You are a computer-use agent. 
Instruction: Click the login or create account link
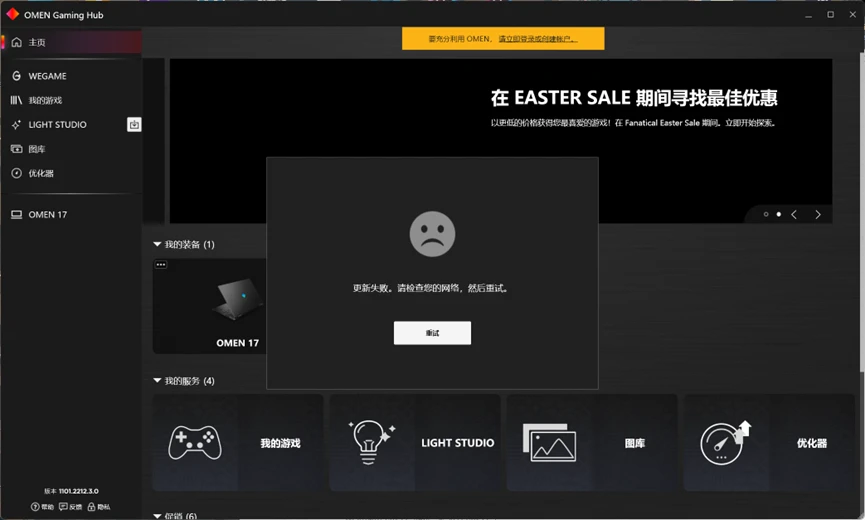click(538, 39)
